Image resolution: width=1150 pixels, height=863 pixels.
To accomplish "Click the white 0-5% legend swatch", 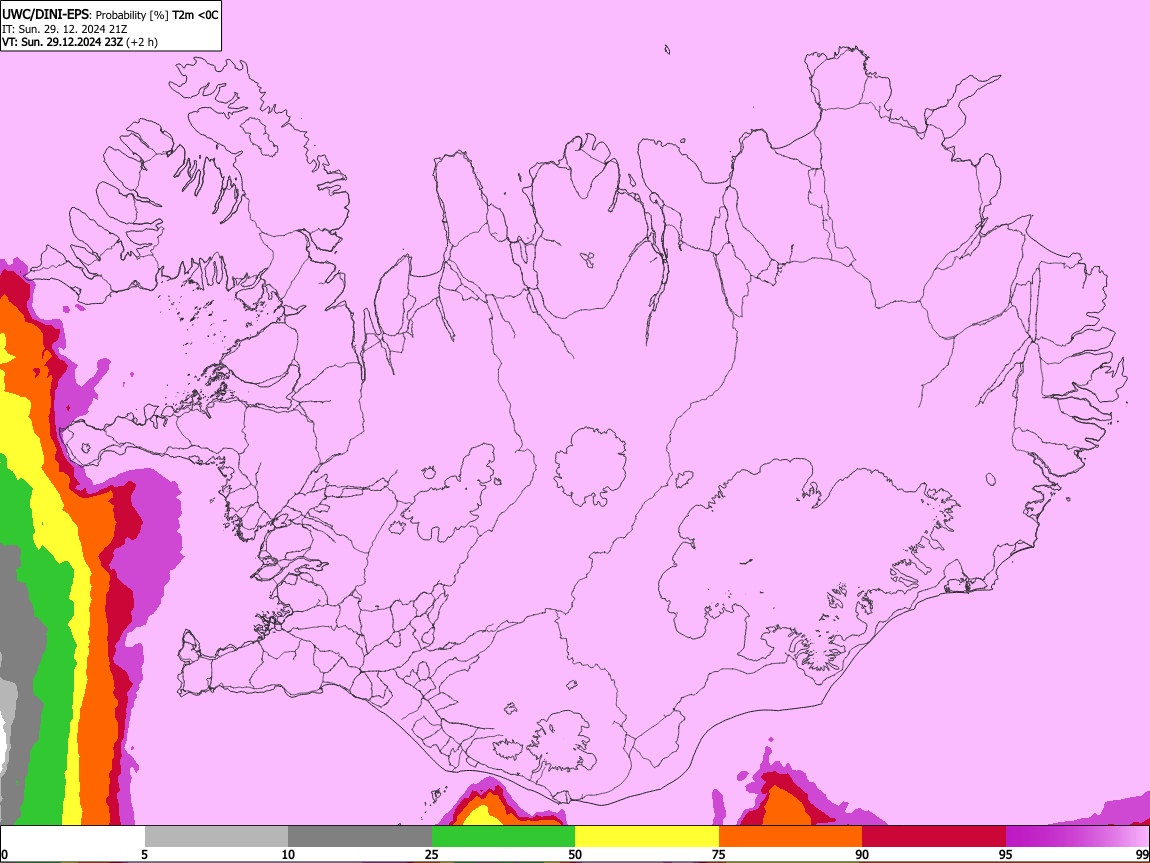I will point(73,837).
